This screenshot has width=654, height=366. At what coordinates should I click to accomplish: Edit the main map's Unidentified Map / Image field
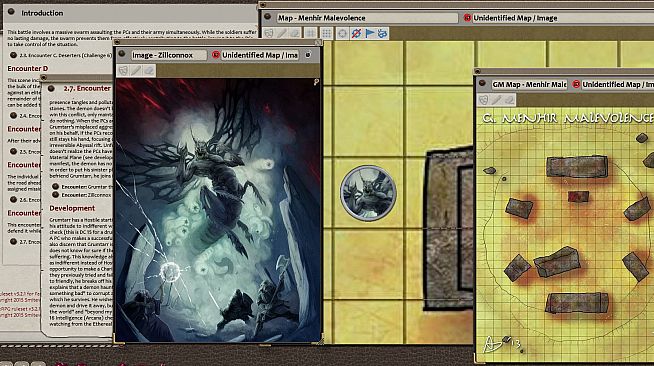pyautogui.click(x=563, y=18)
